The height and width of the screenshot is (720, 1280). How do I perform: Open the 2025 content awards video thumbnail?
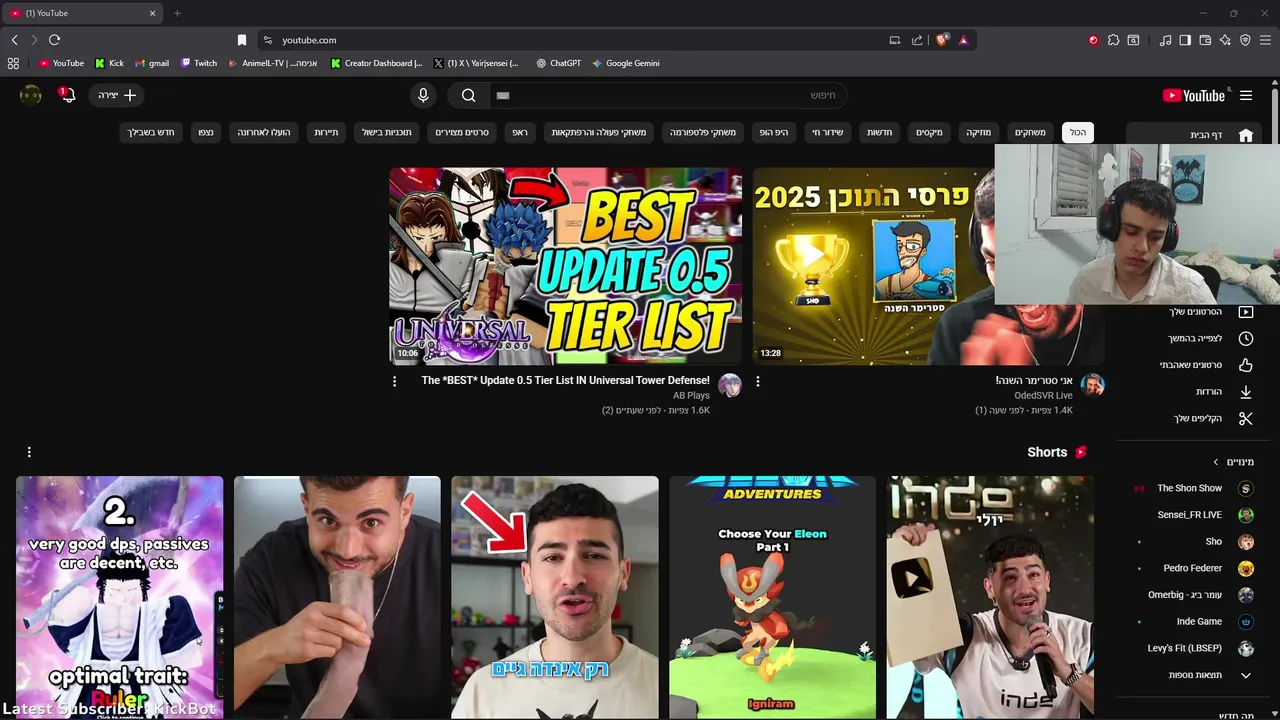click(874, 266)
